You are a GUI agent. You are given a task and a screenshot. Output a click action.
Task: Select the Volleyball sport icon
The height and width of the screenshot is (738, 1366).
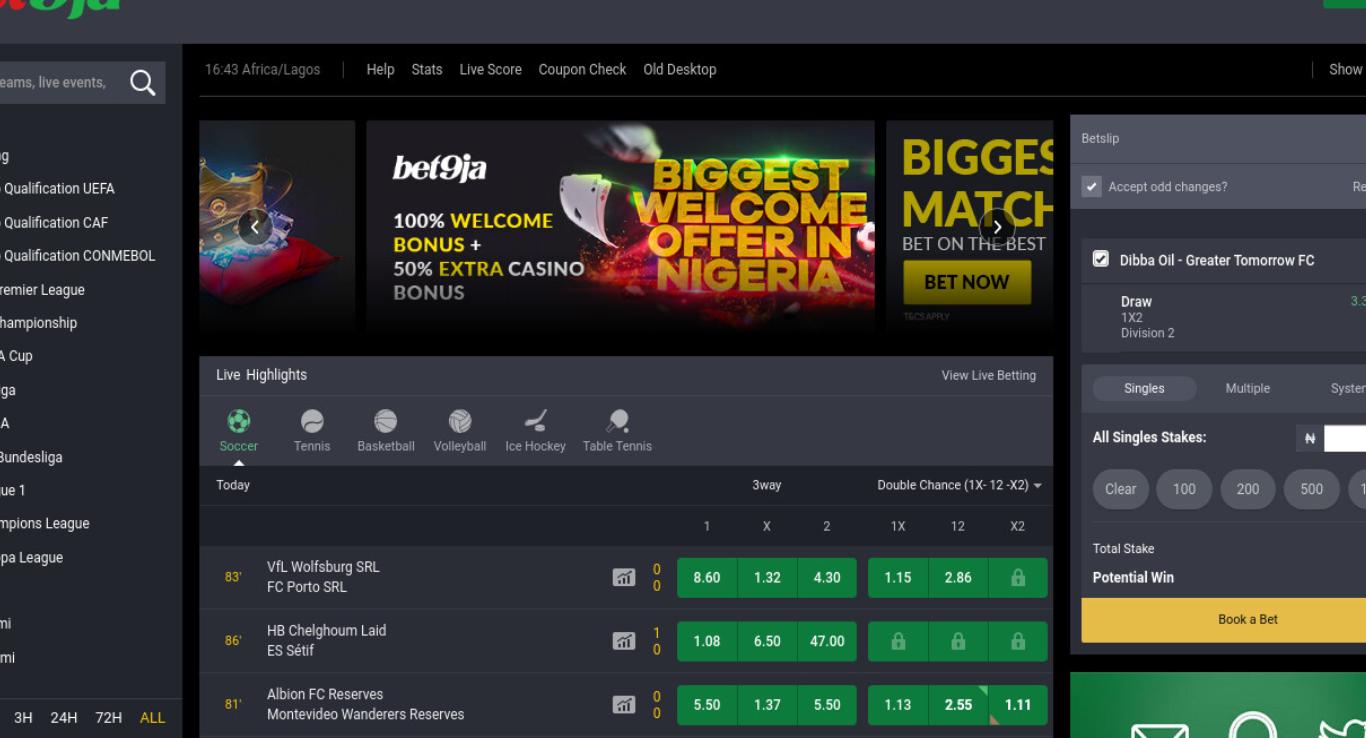(x=460, y=421)
